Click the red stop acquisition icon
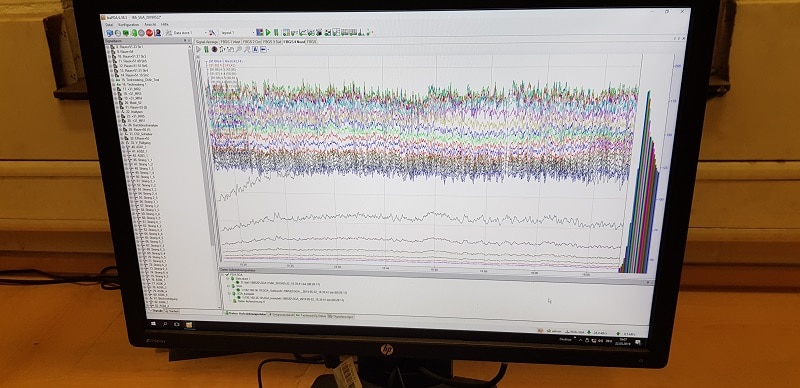The image size is (800, 388). point(149,33)
